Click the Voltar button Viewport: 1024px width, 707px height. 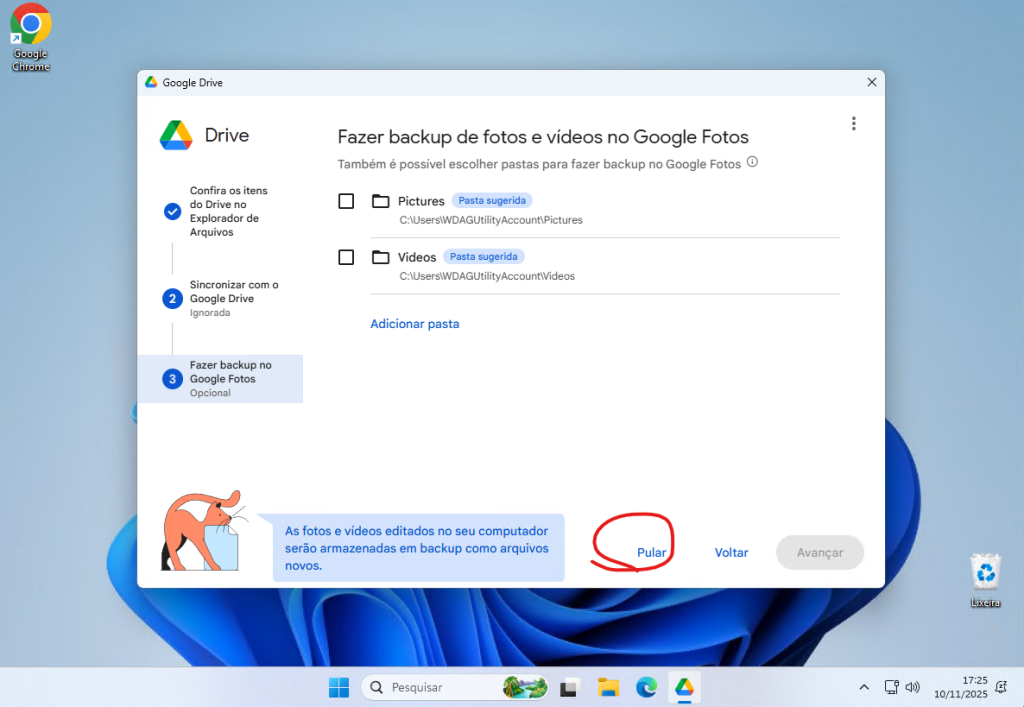(x=731, y=552)
